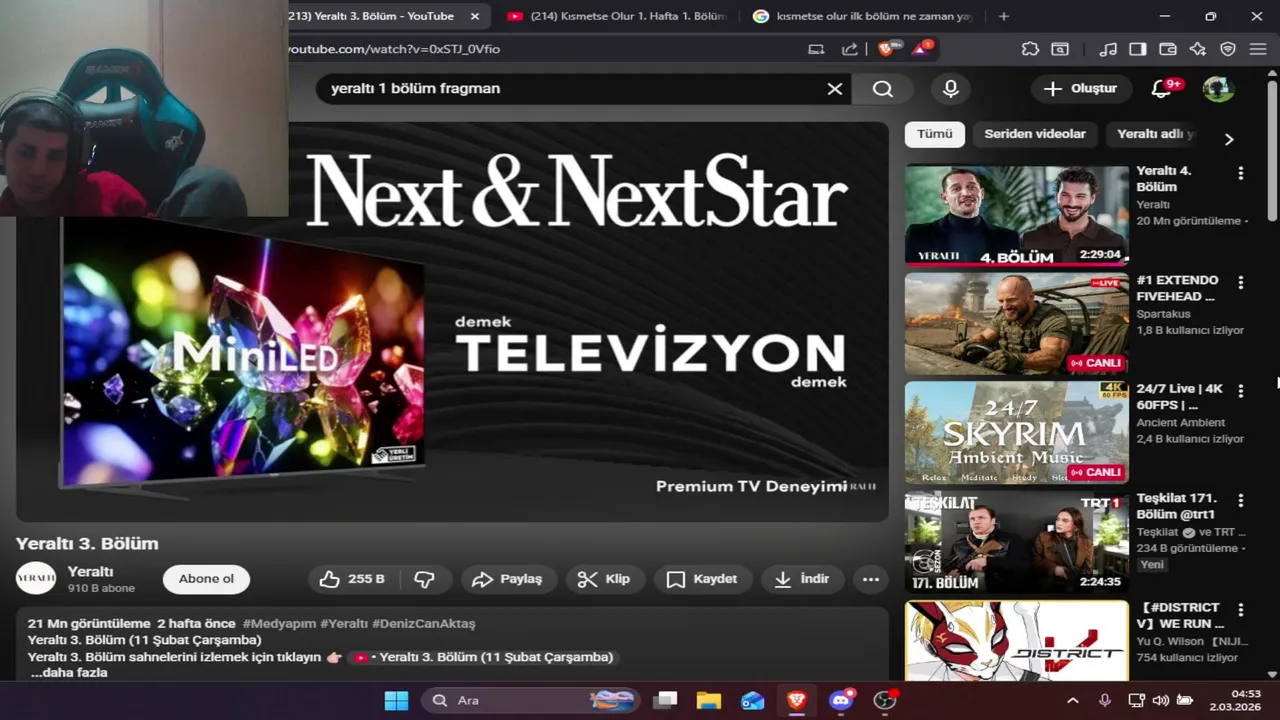
Task: Open #Medyapım hashtag link
Action: click(279, 623)
